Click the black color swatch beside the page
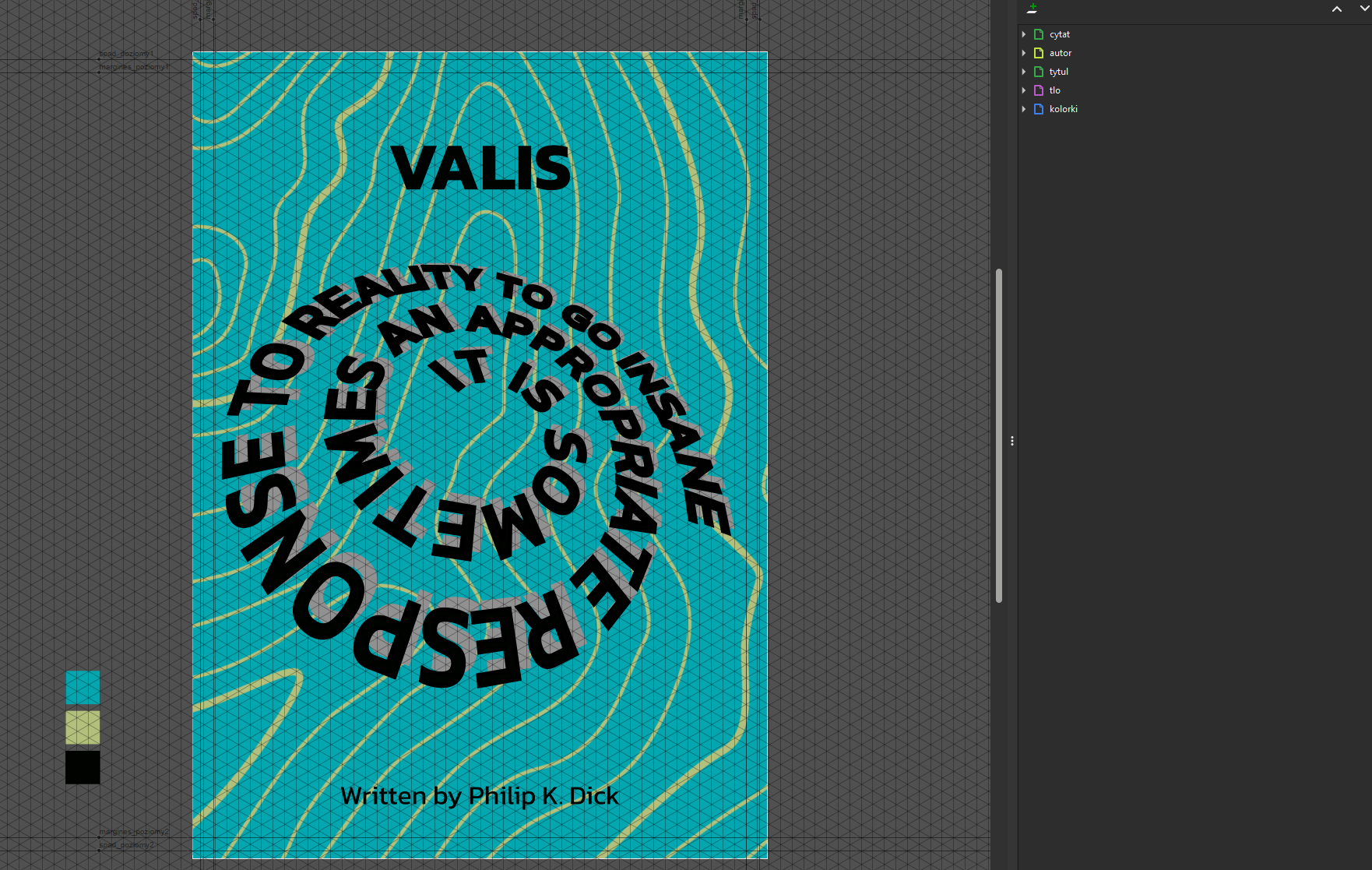Viewport: 1372px width, 870px height. (x=83, y=767)
